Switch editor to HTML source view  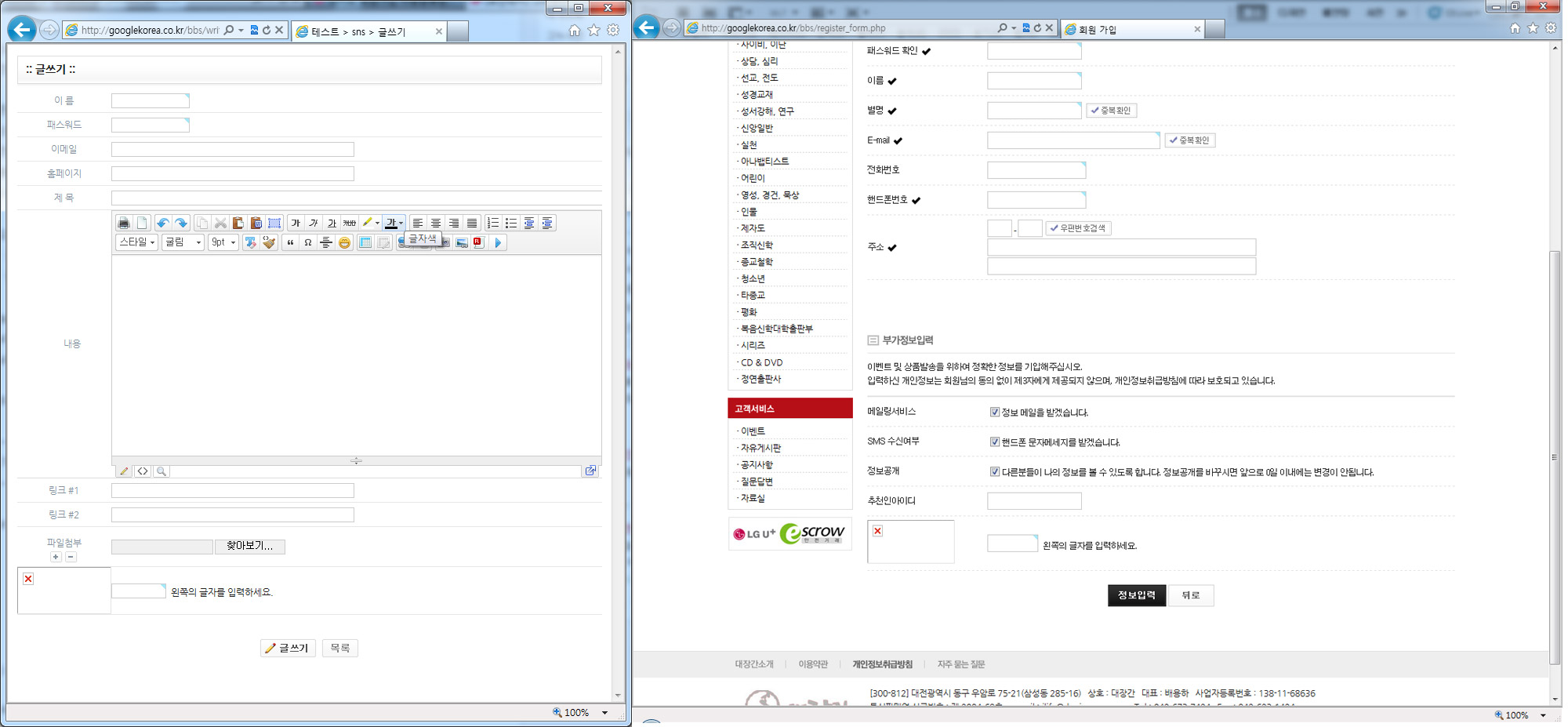coord(143,471)
